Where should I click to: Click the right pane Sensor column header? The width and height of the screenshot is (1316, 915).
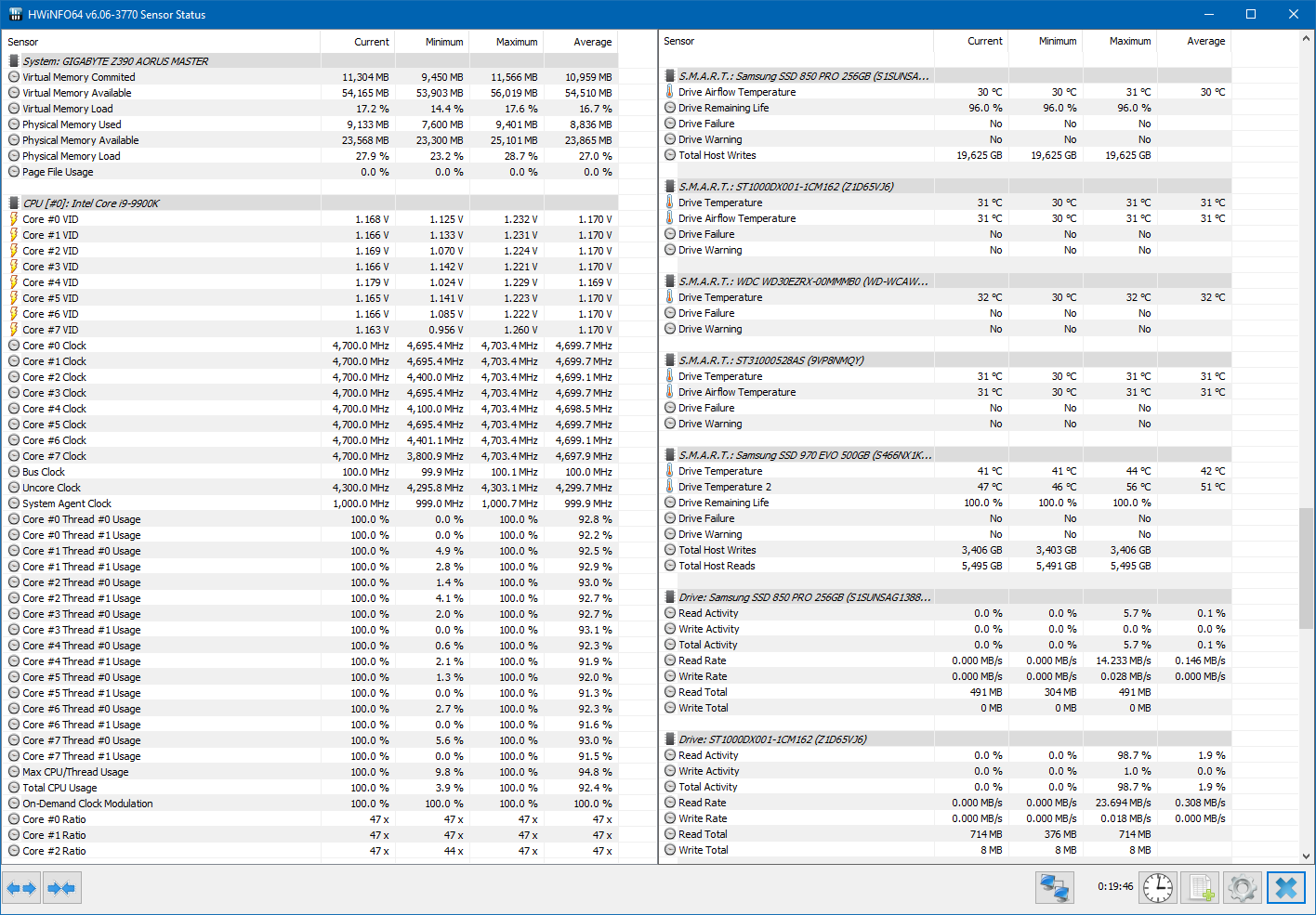796,42
